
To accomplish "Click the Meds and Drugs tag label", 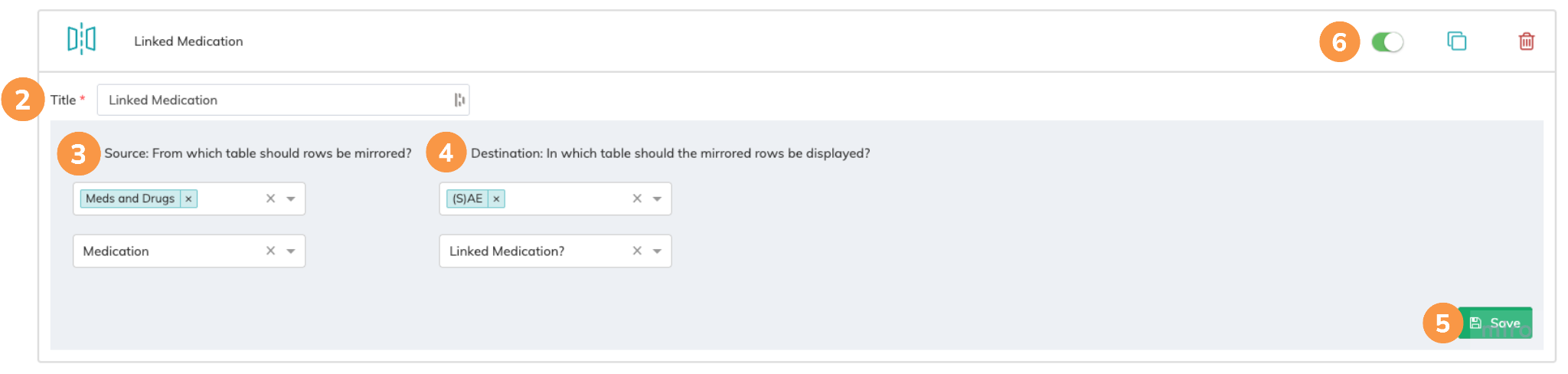I will pos(130,198).
